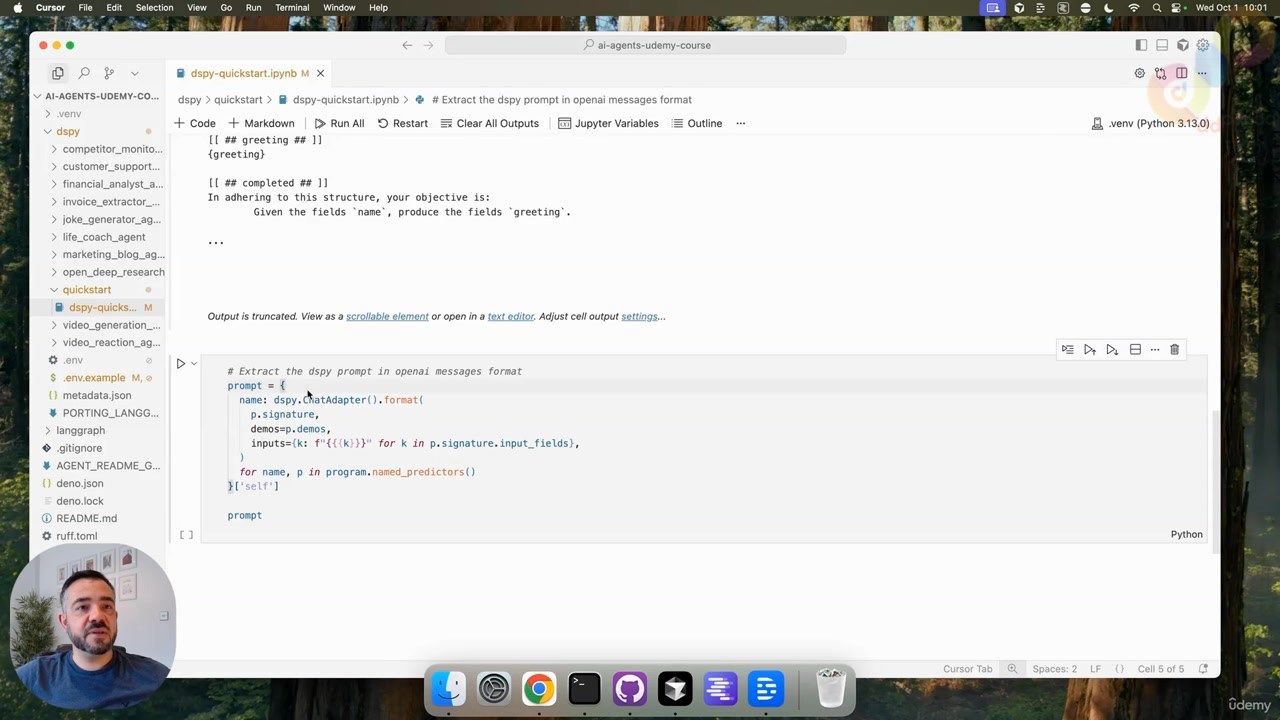Toggle the bottom panel layout icon

click(1162, 45)
